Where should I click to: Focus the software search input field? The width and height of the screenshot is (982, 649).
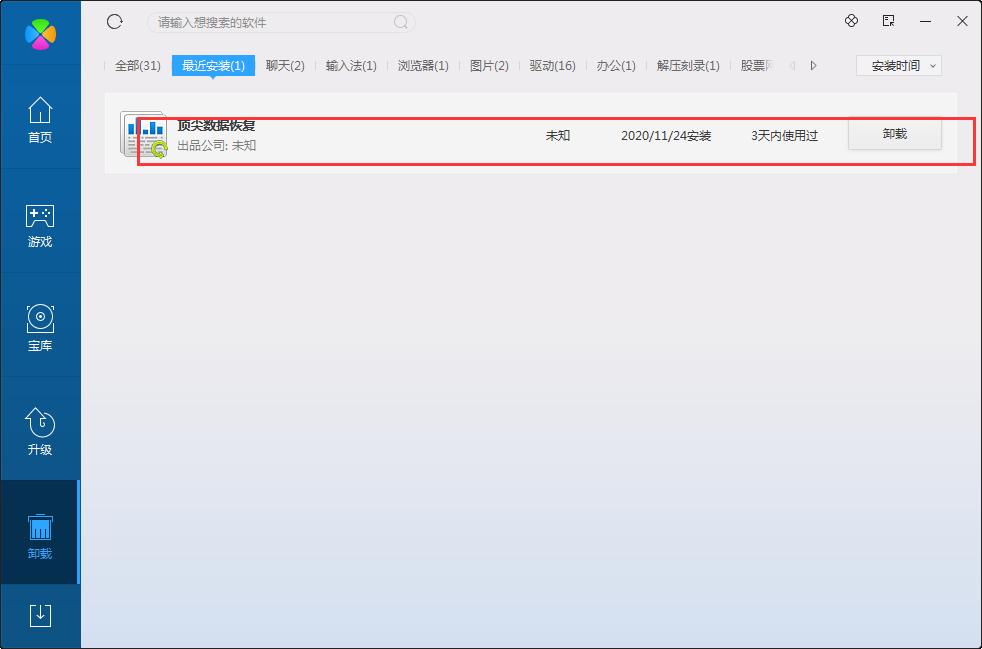click(270, 22)
